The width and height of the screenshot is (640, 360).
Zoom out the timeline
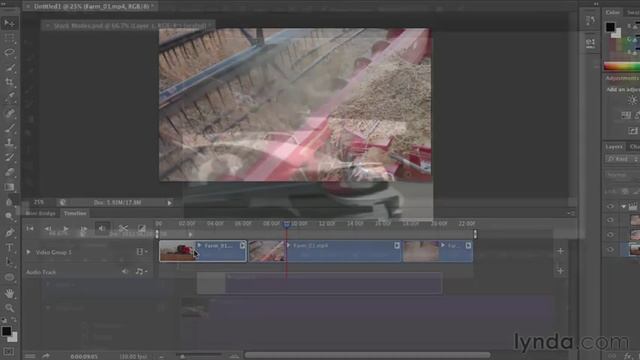tap(162, 357)
